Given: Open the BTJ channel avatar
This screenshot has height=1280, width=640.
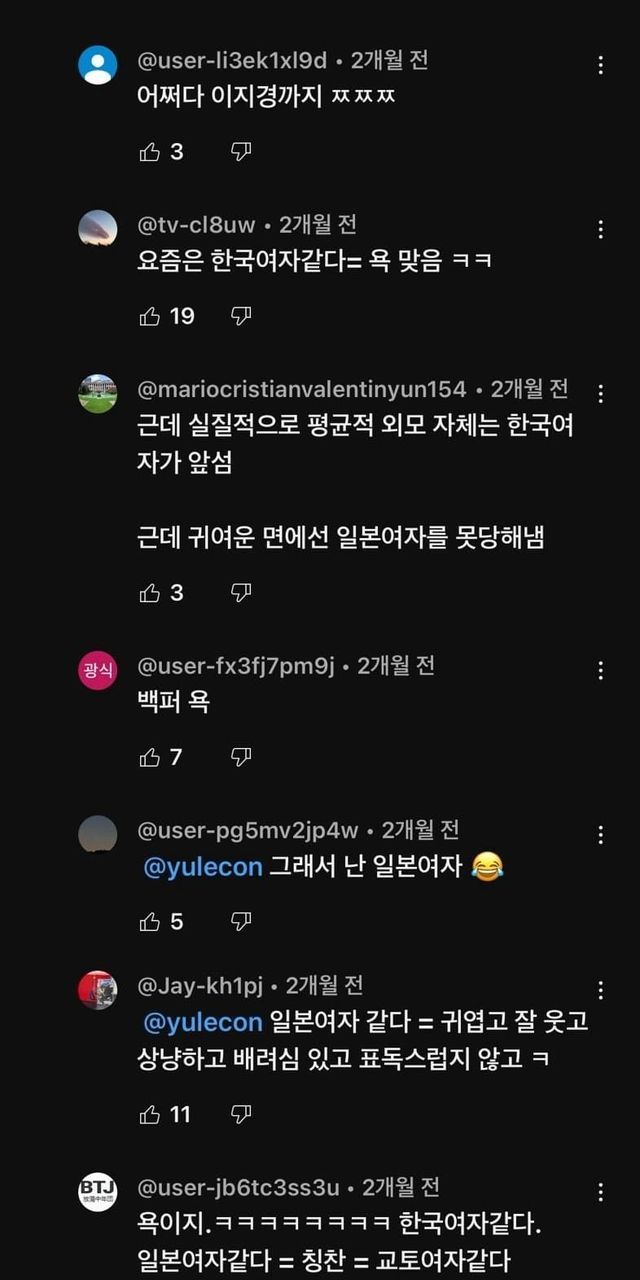Looking at the screenshot, I should (x=97, y=1192).
